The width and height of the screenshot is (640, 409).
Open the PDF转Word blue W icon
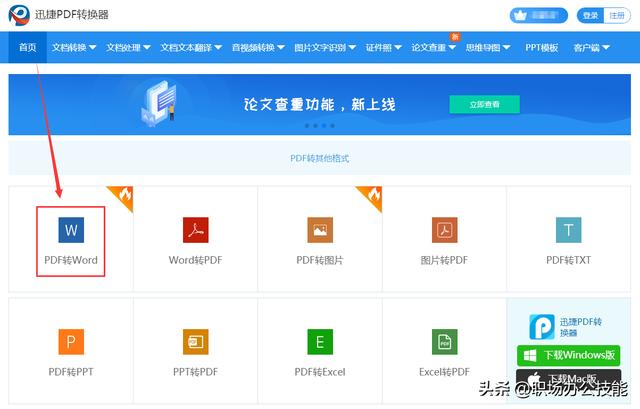71,230
